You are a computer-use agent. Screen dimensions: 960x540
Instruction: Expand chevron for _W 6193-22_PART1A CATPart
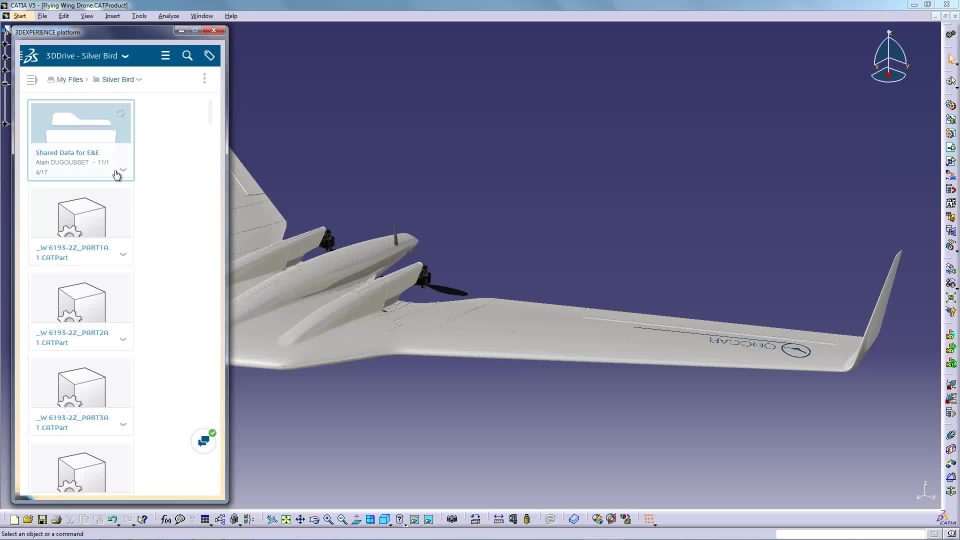pos(123,254)
